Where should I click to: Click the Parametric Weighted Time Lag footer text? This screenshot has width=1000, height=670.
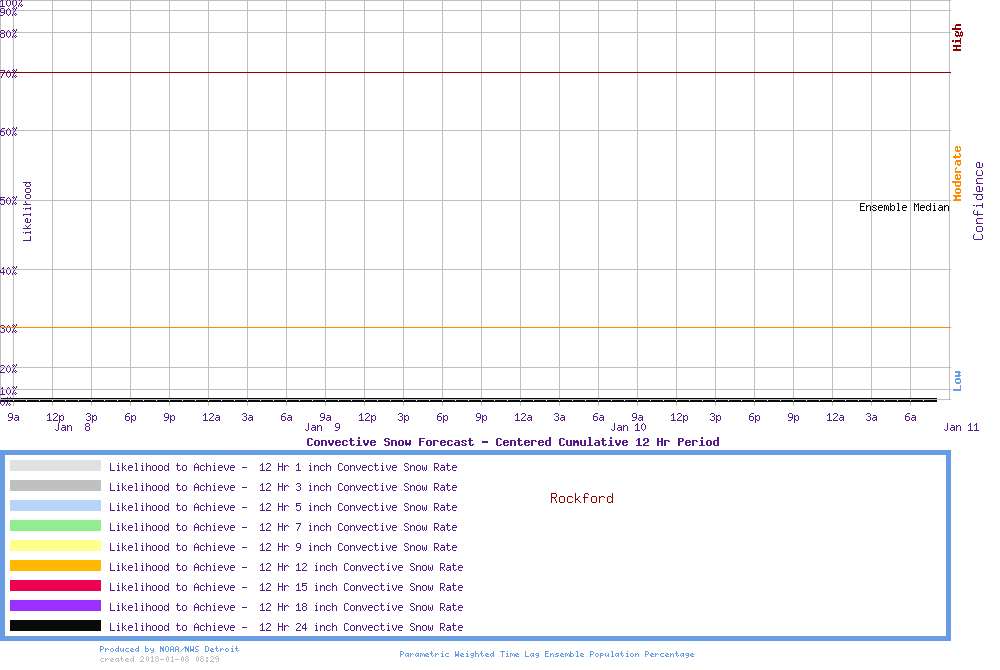click(546, 654)
